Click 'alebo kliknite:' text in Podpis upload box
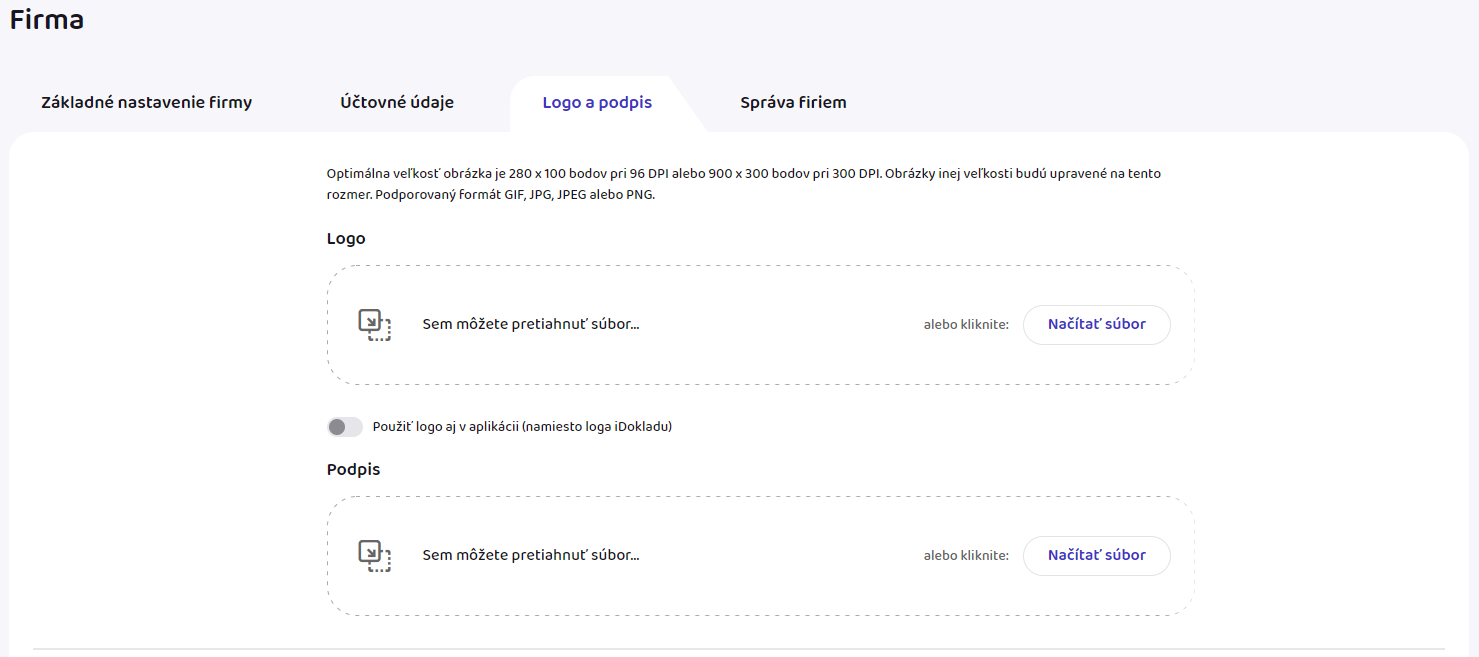This screenshot has width=1479, height=657. [966, 556]
